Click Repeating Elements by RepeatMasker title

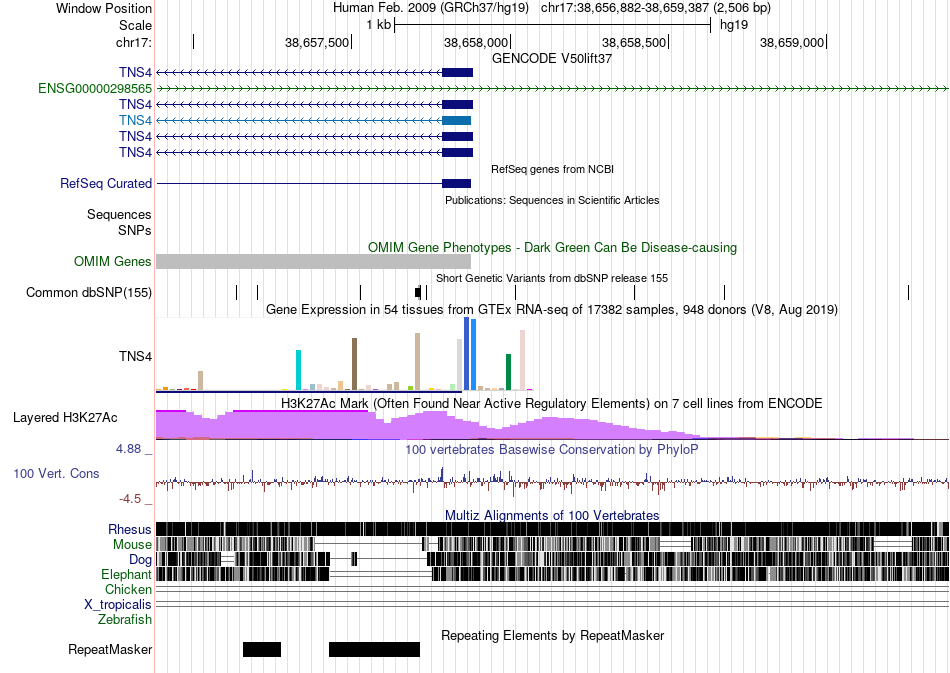(x=552, y=635)
